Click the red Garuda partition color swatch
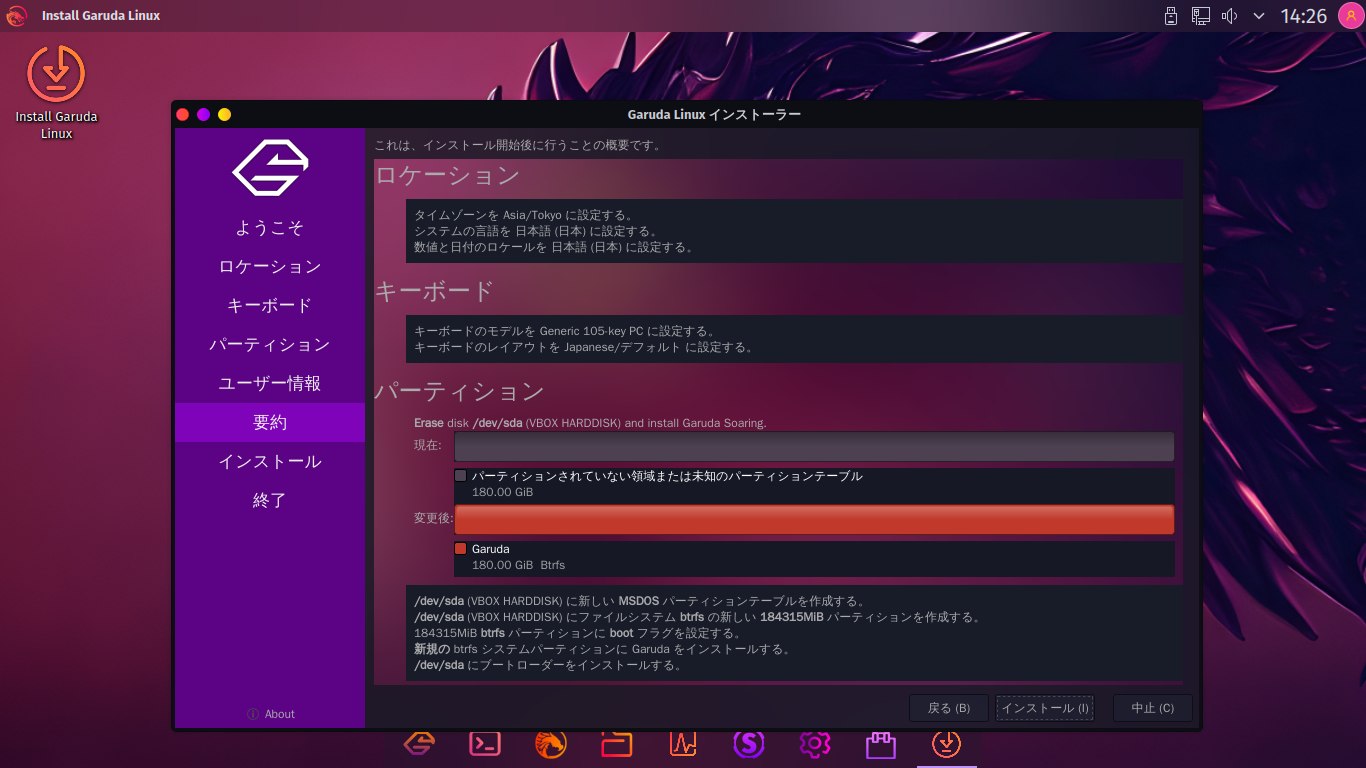The width and height of the screenshot is (1366, 768). (x=461, y=549)
